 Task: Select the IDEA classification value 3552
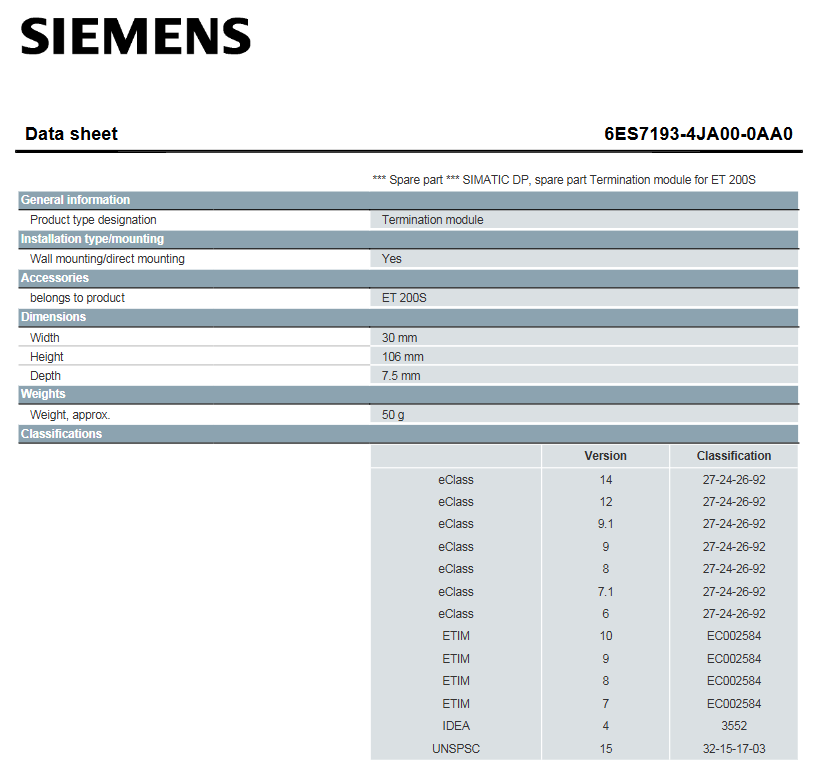[x=734, y=726]
